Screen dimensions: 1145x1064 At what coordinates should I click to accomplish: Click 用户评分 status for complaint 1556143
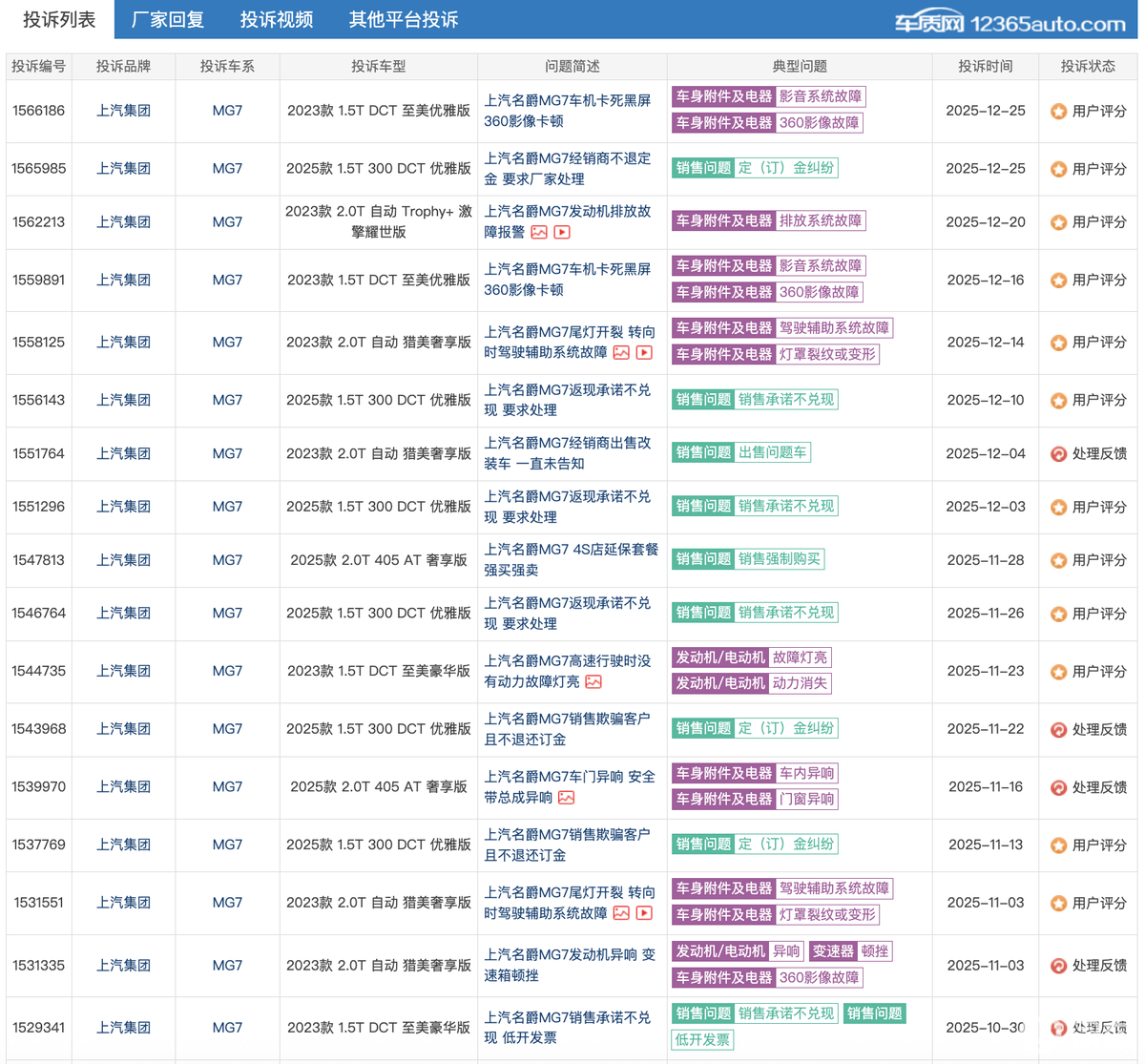1098,401
